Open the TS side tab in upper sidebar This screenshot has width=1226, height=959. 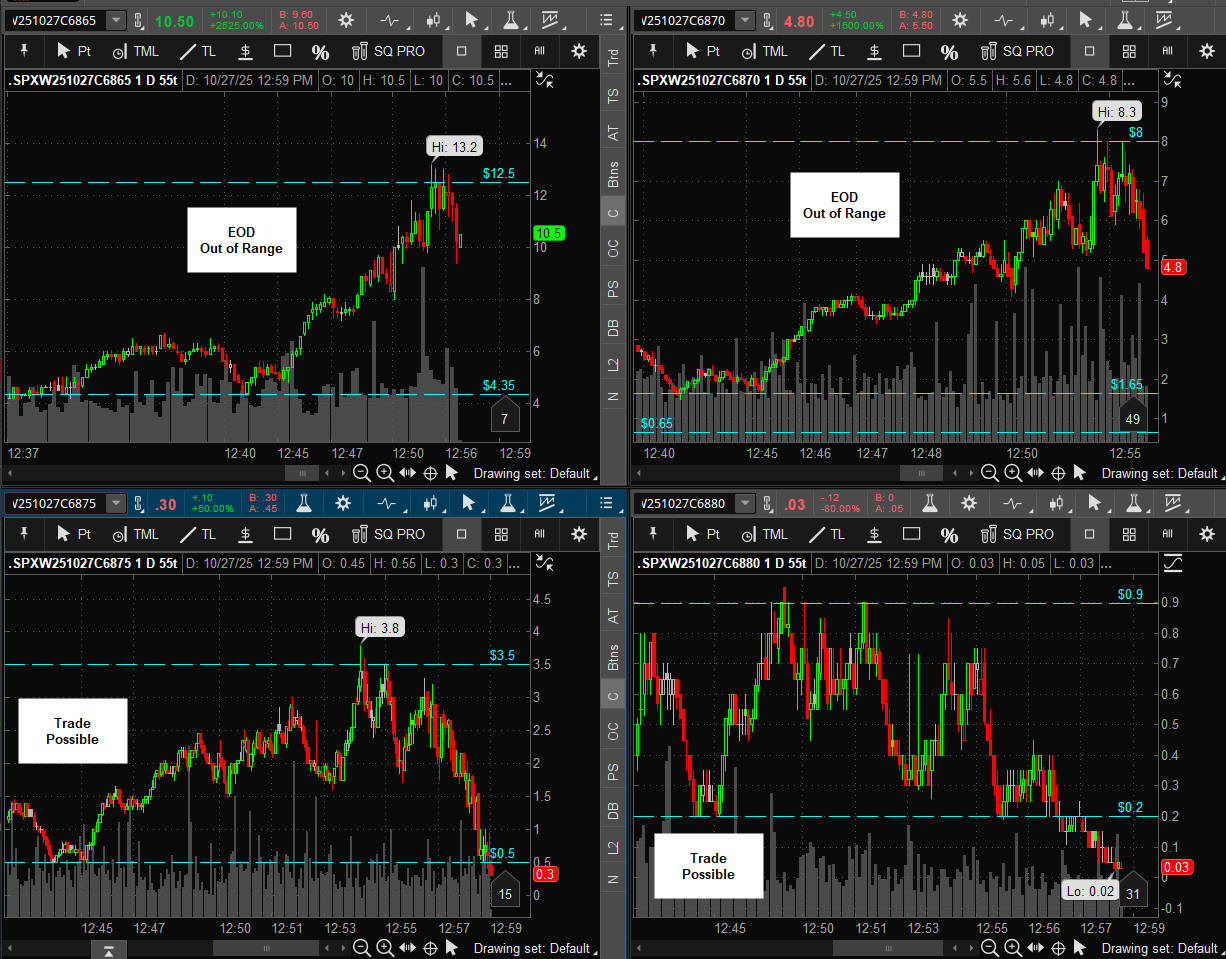pyautogui.click(x=613, y=96)
